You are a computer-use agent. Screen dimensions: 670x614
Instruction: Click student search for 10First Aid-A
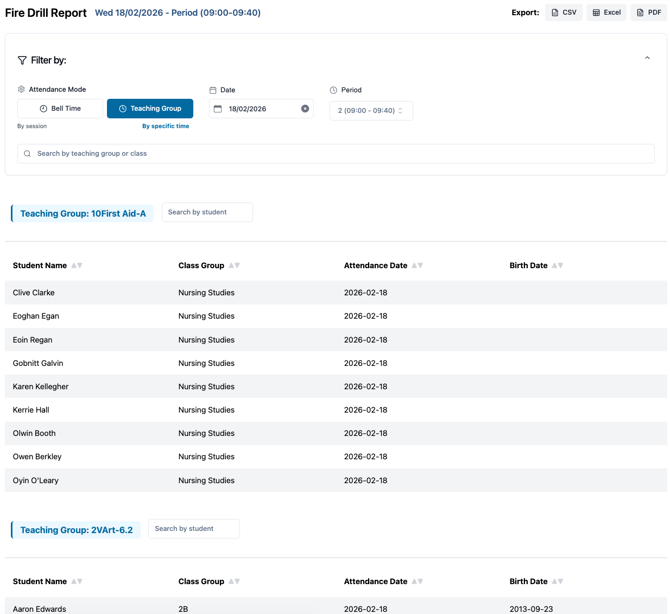[207, 212]
